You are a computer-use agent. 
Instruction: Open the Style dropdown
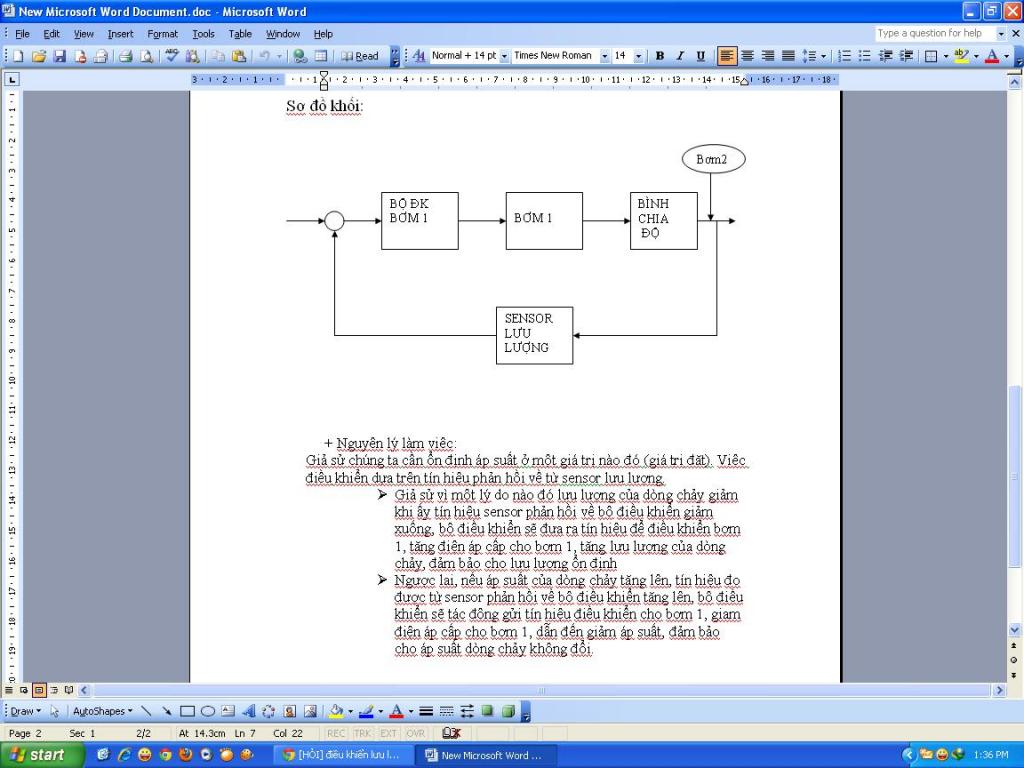(x=504, y=56)
